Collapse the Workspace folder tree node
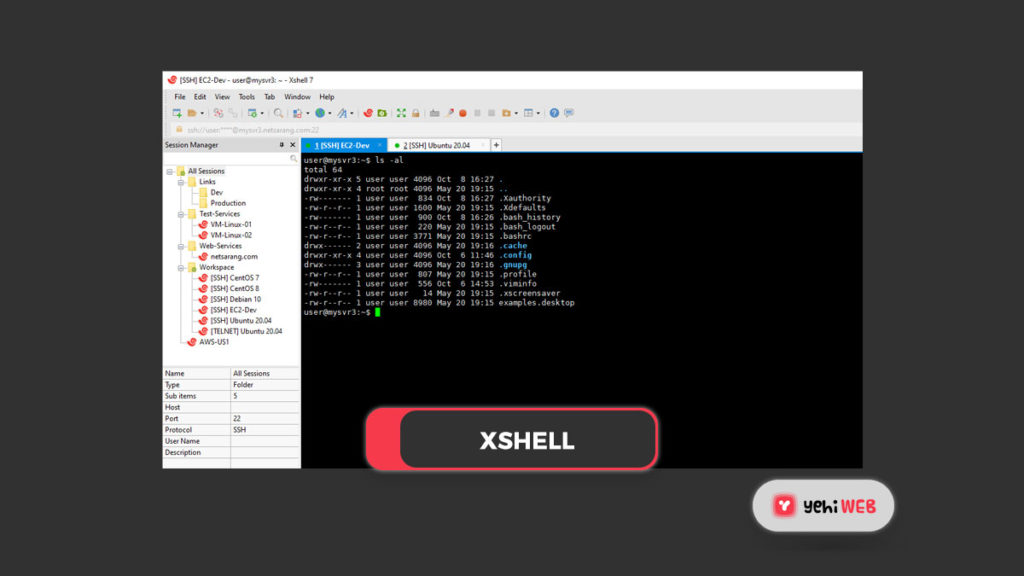Screen dimensions: 1024x576 pos(181,267)
